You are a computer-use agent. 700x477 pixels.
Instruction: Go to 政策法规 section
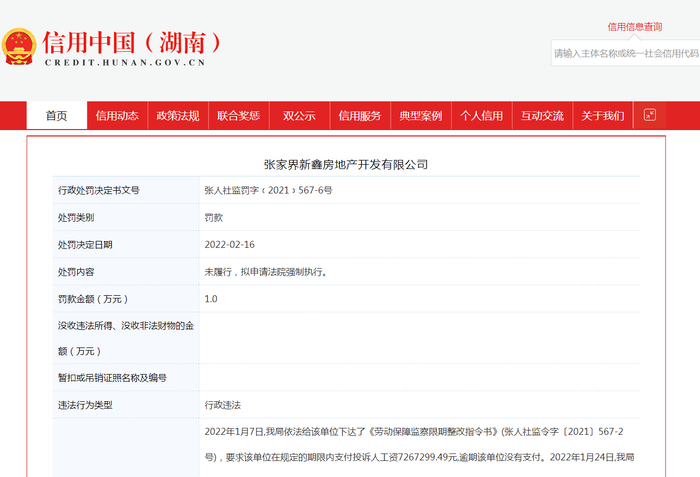[178, 116]
